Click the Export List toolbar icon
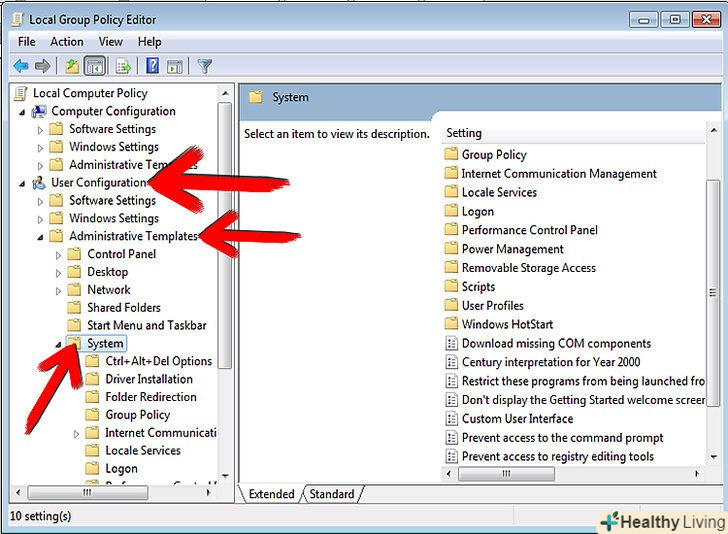The width and height of the screenshot is (728, 534). tap(124, 66)
